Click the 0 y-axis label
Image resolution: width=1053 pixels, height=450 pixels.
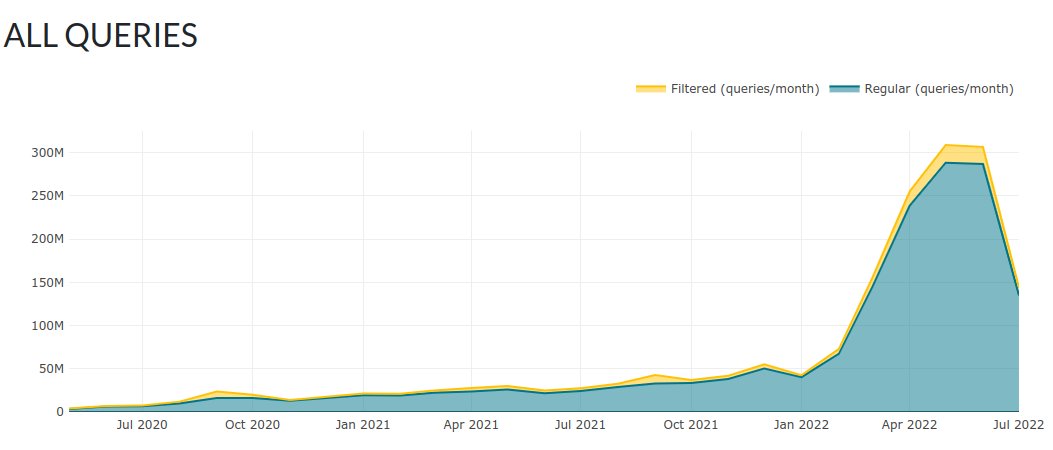[x=59, y=412]
